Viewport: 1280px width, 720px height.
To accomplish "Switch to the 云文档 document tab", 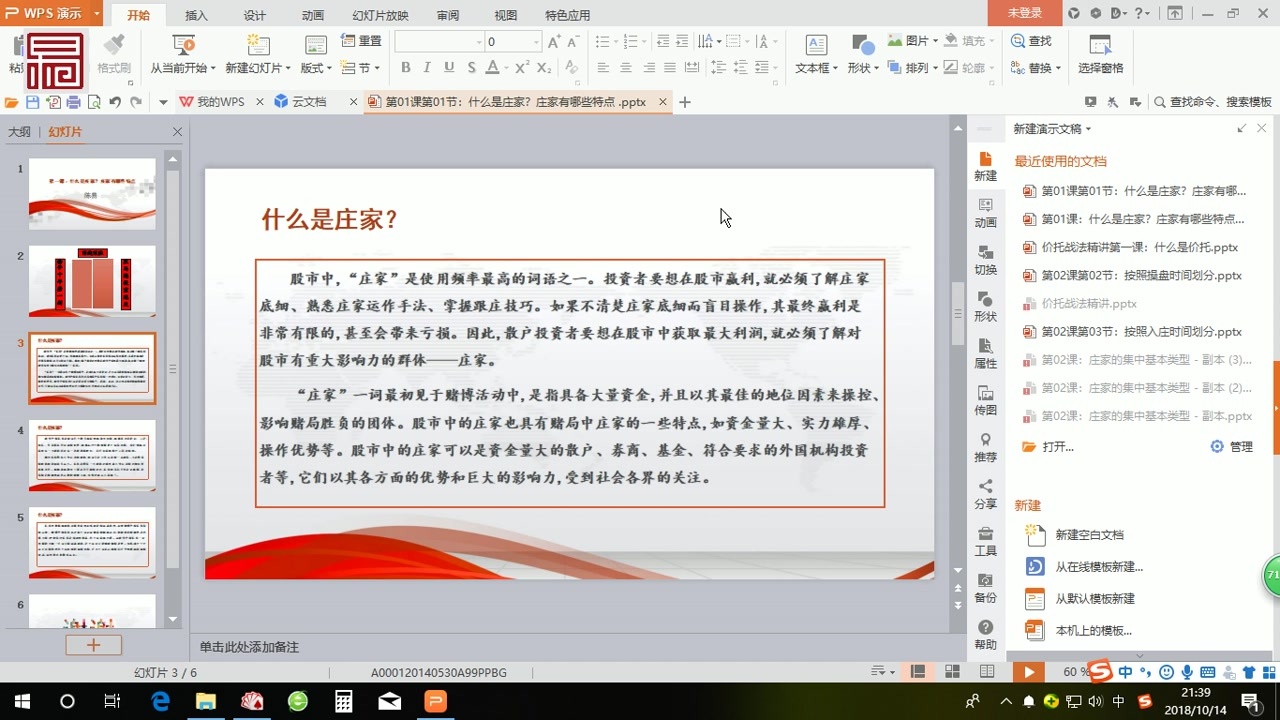I will coord(309,102).
